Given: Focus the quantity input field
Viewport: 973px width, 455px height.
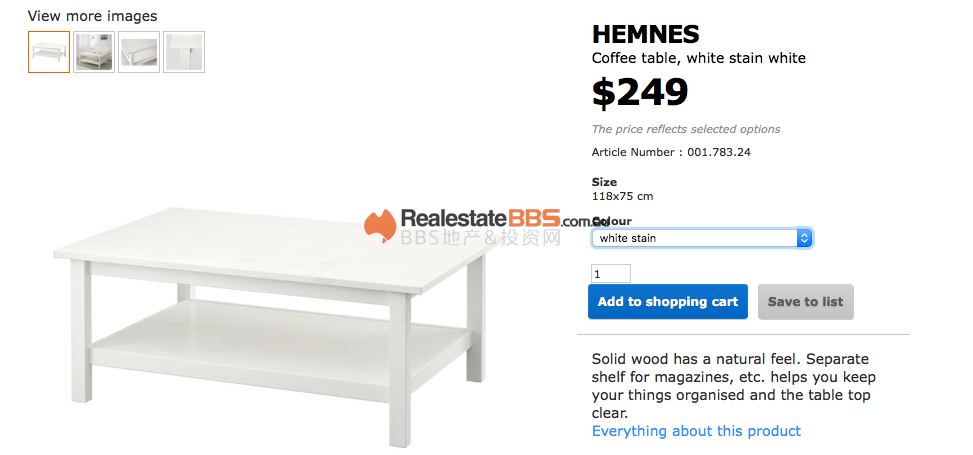Looking at the screenshot, I should (611, 274).
